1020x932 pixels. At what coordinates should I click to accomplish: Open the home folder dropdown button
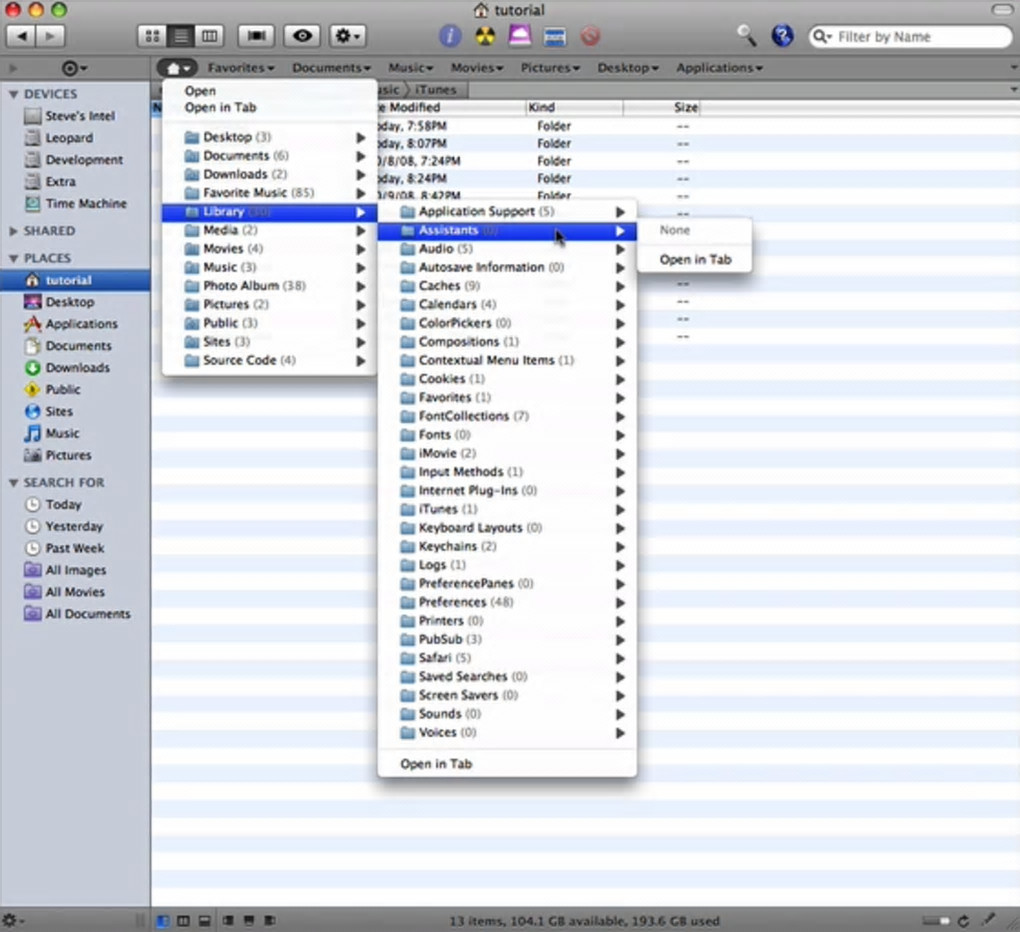[x=177, y=68]
